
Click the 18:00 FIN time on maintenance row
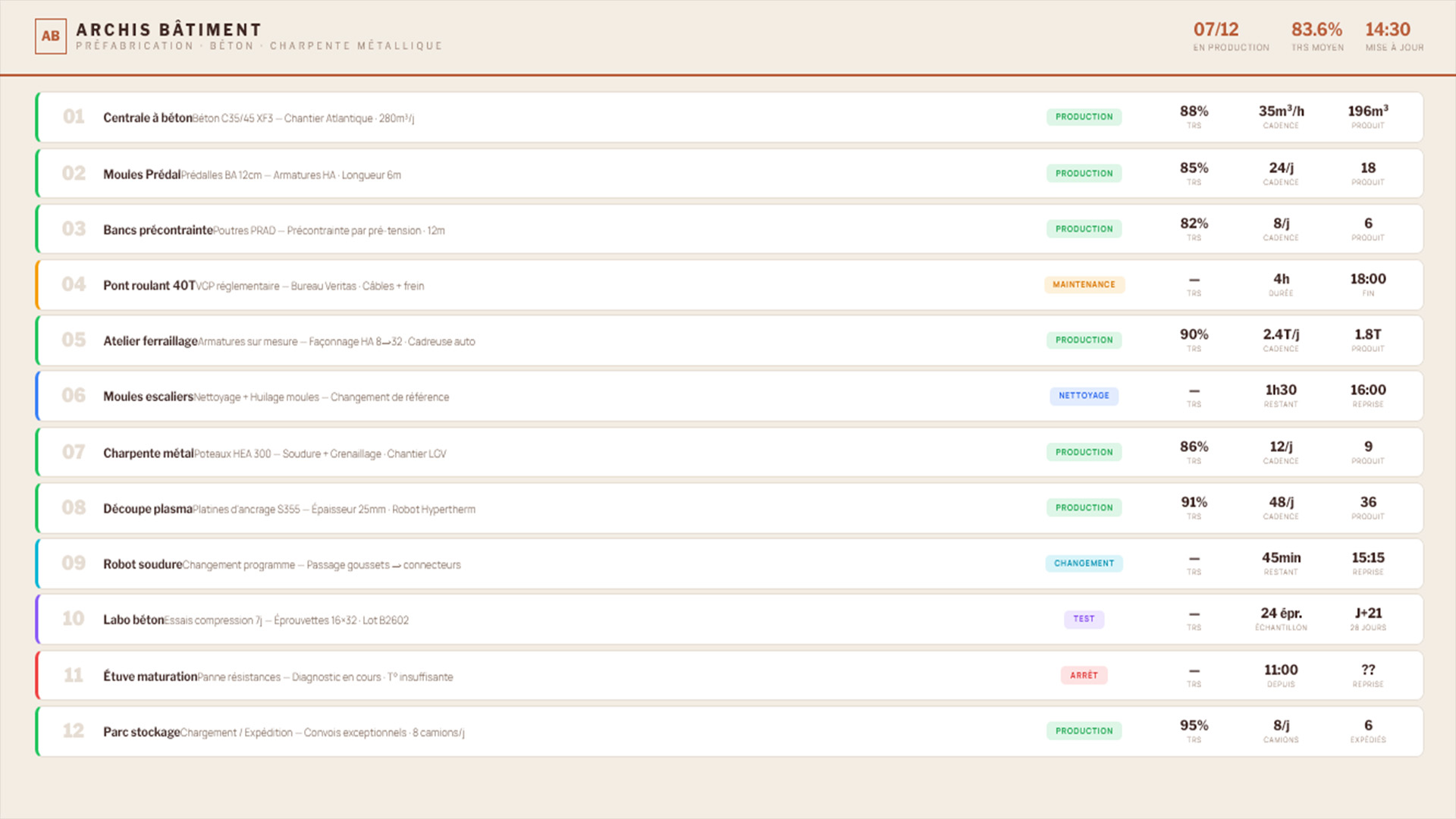[x=1367, y=278]
